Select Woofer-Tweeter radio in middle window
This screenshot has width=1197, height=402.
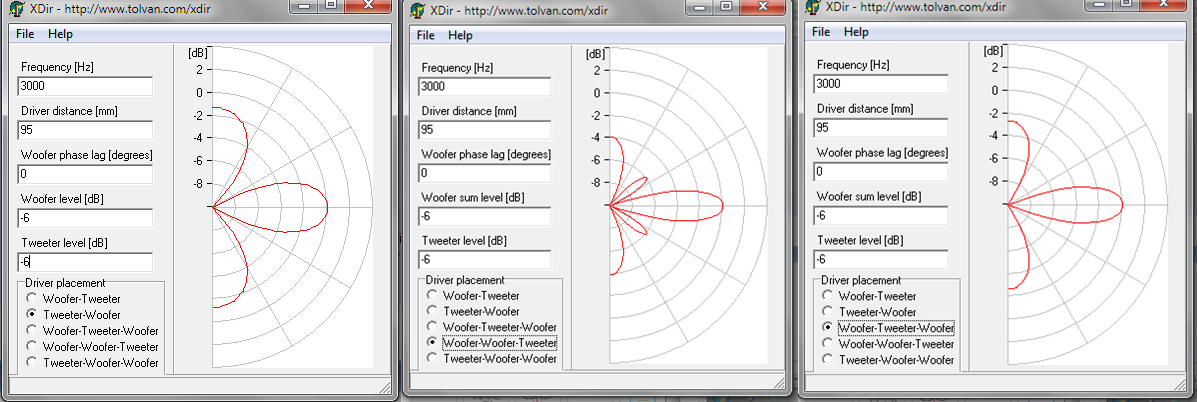(432, 296)
